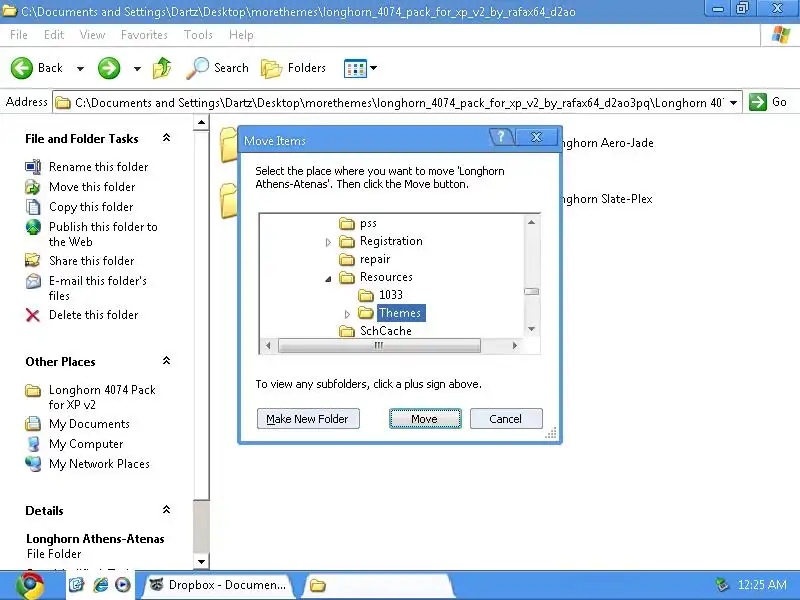
Task: Click Copy this folder icon
Action: coord(33,207)
